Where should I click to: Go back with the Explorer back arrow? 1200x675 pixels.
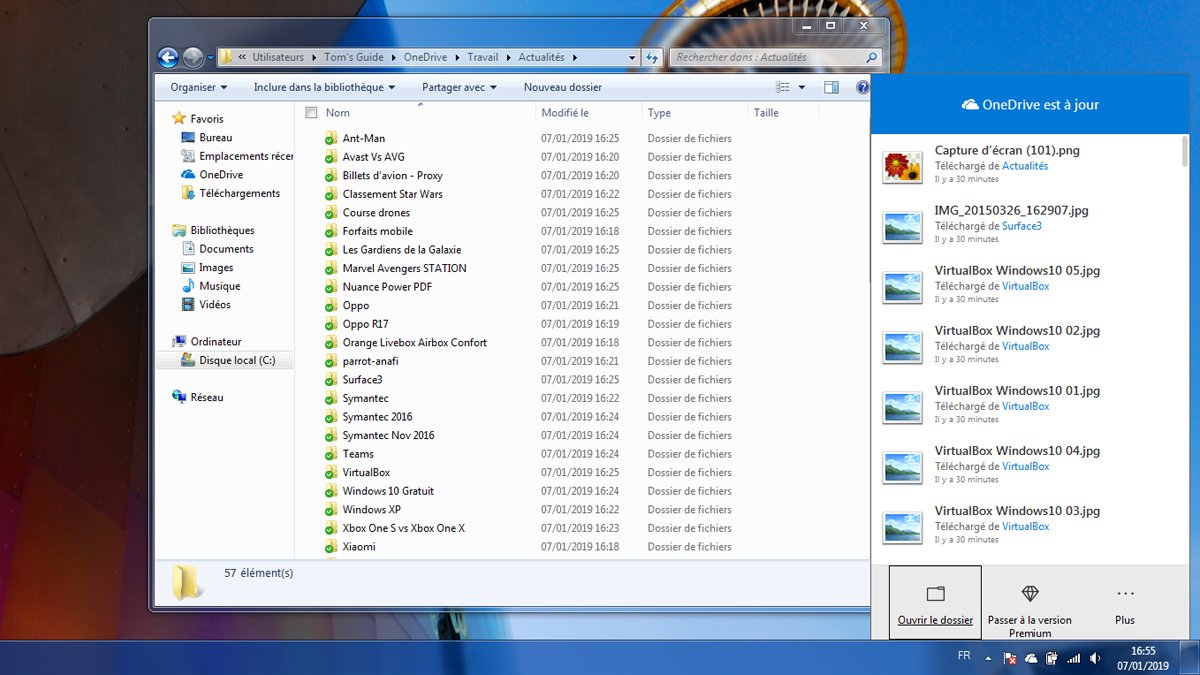(x=168, y=58)
